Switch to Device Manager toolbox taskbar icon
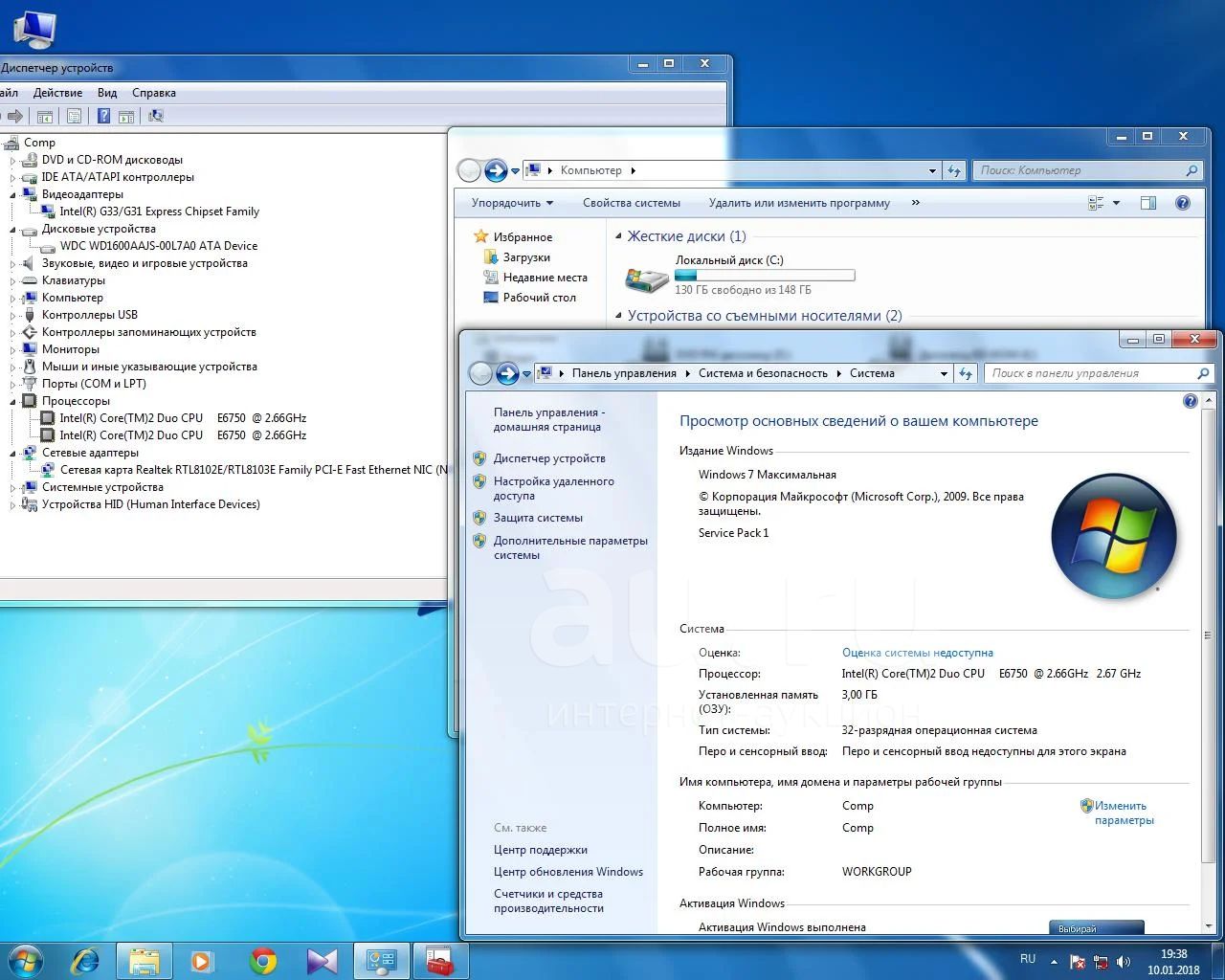Screen dimensions: 1225x980 [440, 960]
